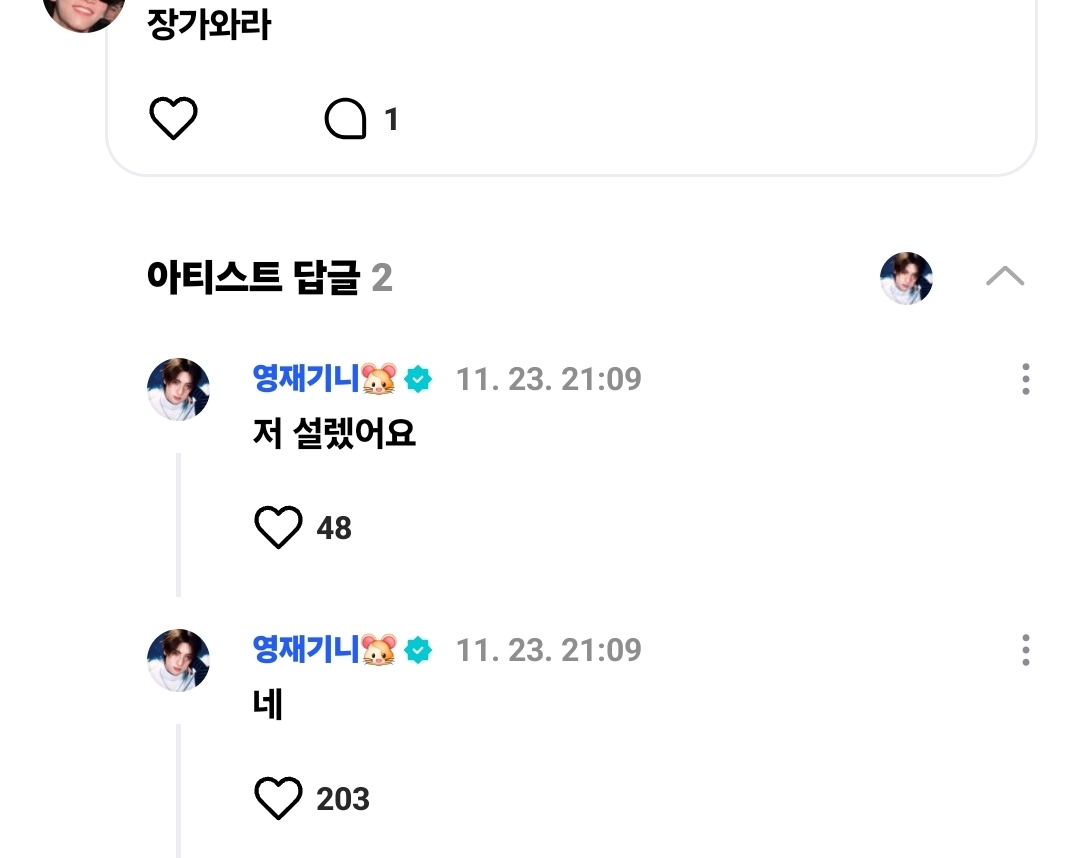This screenshot has width=1080, height=858.
Task: Select the reply text "저 설렜어요"
Action: (x=334, y=434)
